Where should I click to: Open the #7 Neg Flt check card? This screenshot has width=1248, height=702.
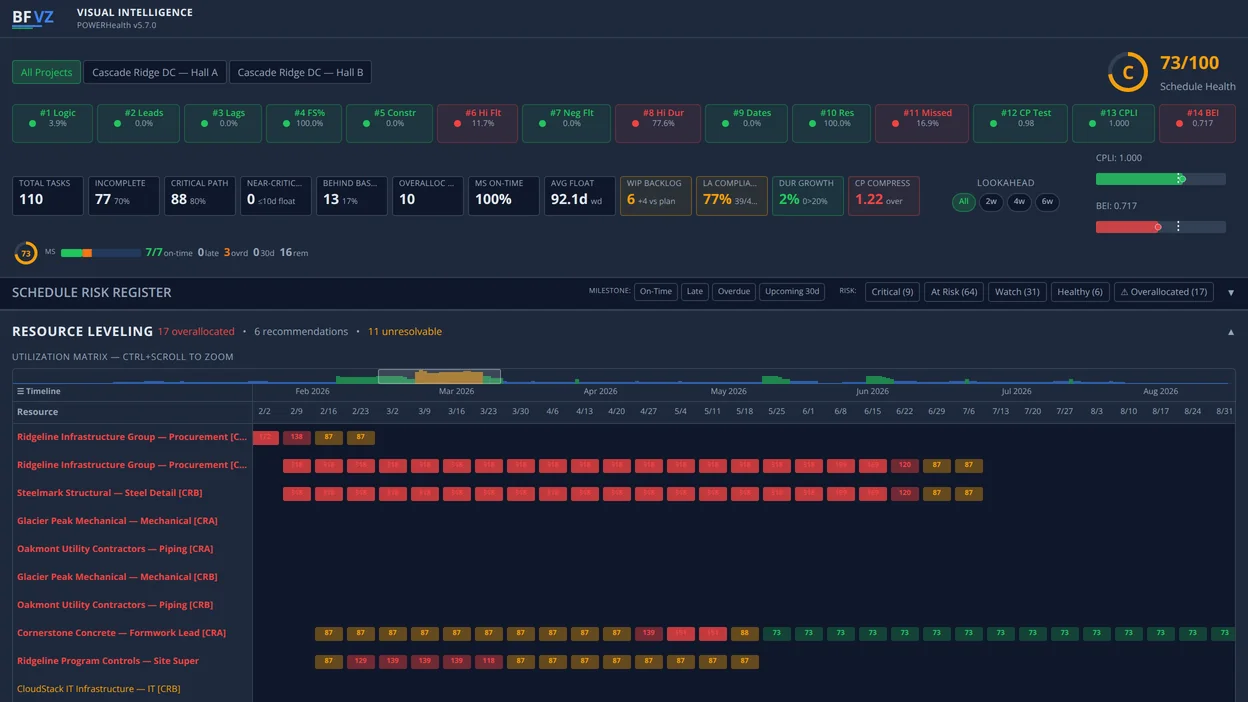[x=566, y=123]
